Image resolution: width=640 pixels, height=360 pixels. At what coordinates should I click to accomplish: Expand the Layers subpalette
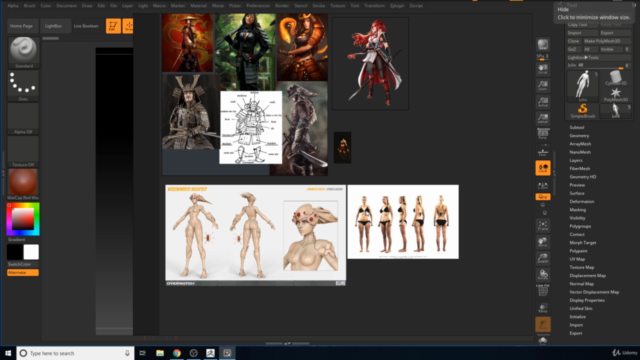(x=576, y=160)
